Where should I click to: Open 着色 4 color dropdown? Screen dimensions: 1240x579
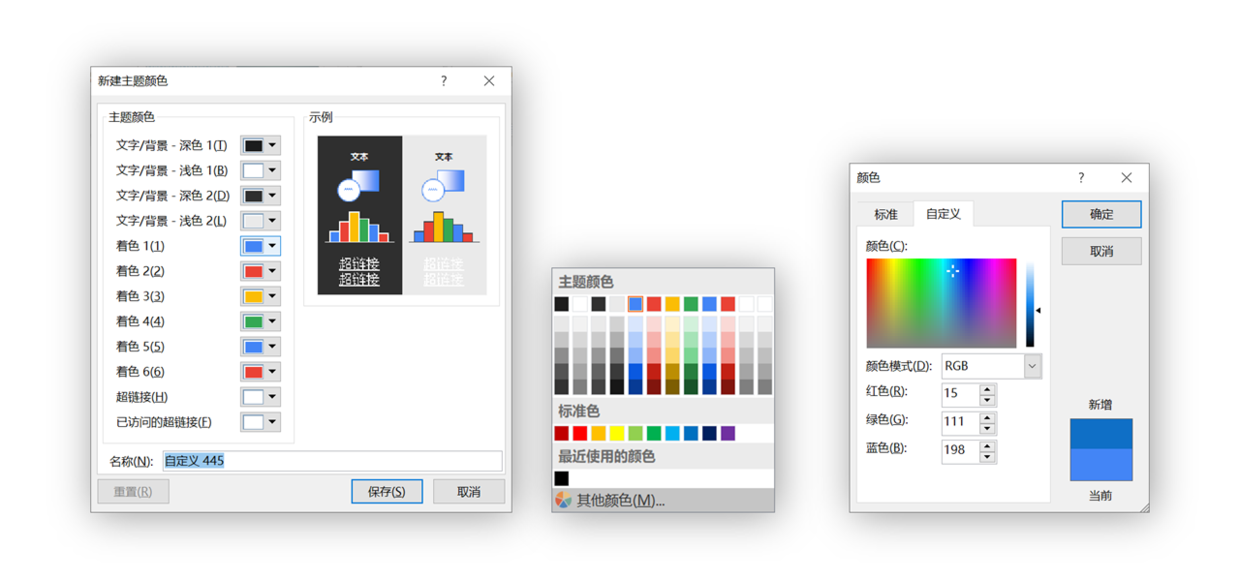tap(260, 322)
